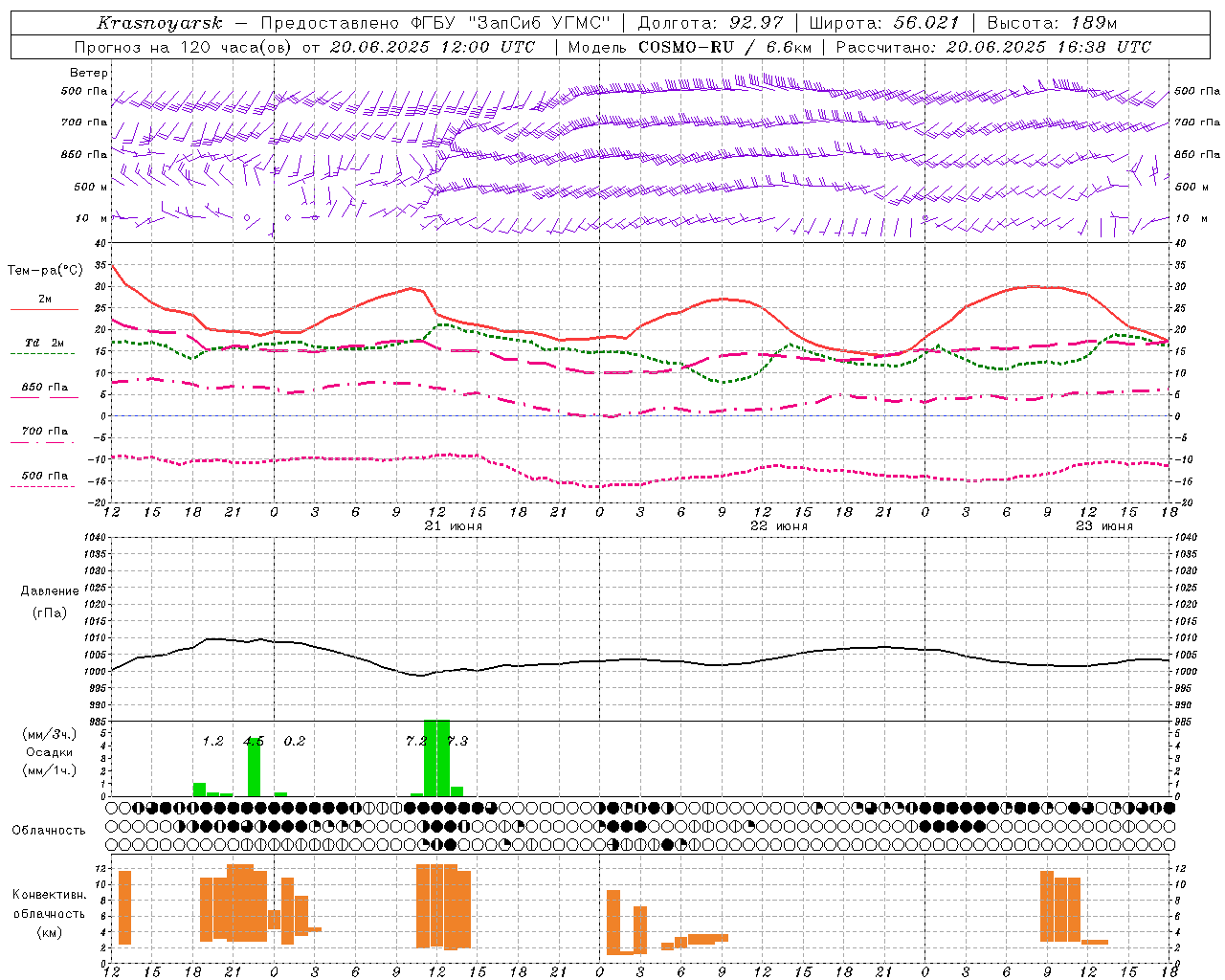Click the dashed line sample under 'Td 2м'

[x=42, y=354]
